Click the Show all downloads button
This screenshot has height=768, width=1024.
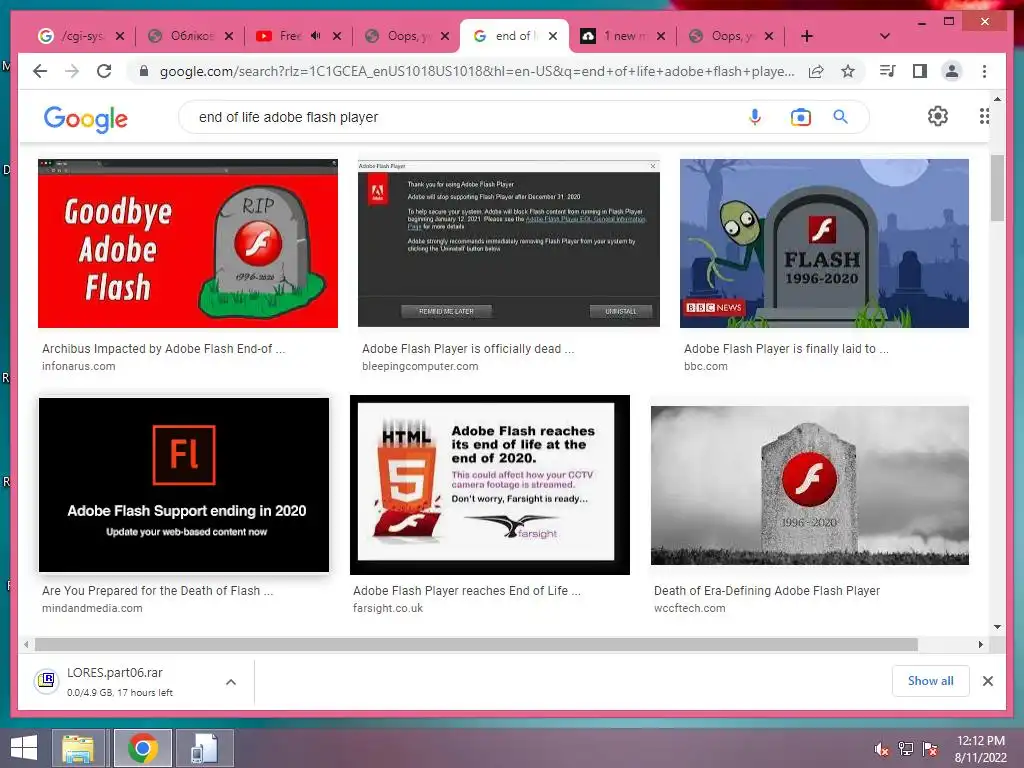930,681
